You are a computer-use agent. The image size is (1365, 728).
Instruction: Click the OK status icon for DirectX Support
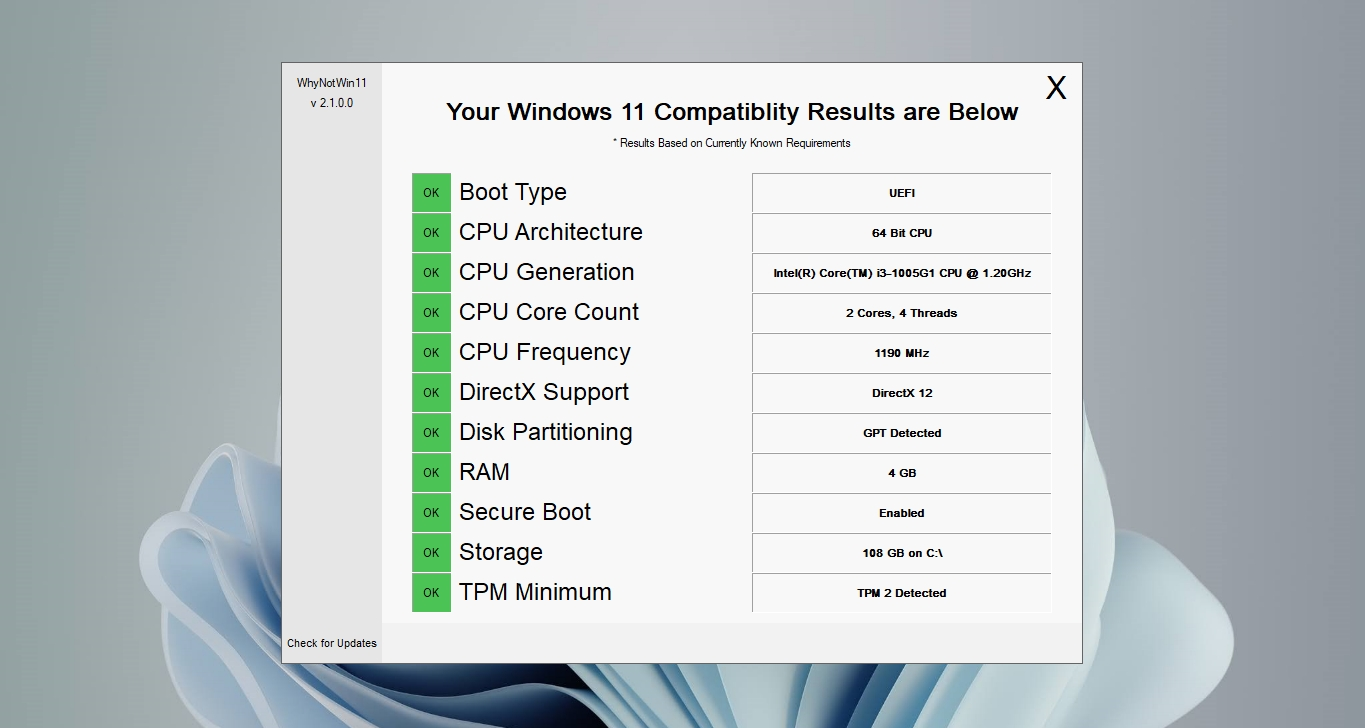[431, 393]
